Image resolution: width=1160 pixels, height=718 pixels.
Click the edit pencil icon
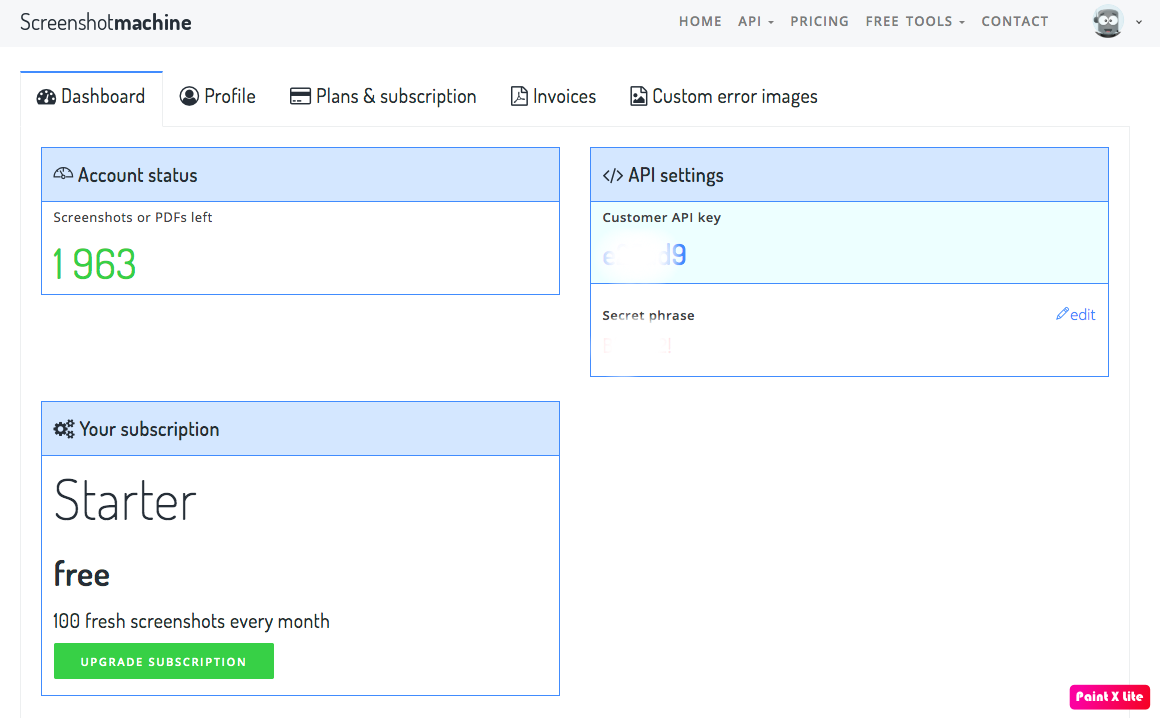pyautogui.click(x=1062, y=314)
